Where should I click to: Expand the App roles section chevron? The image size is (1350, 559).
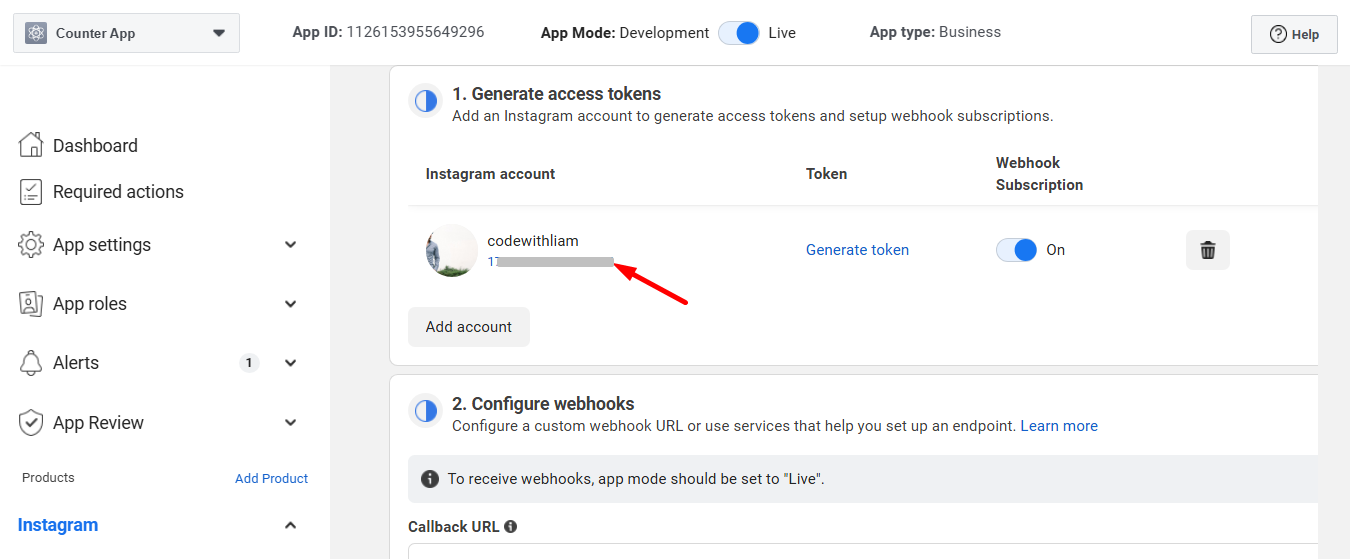(x=291, y=304)
